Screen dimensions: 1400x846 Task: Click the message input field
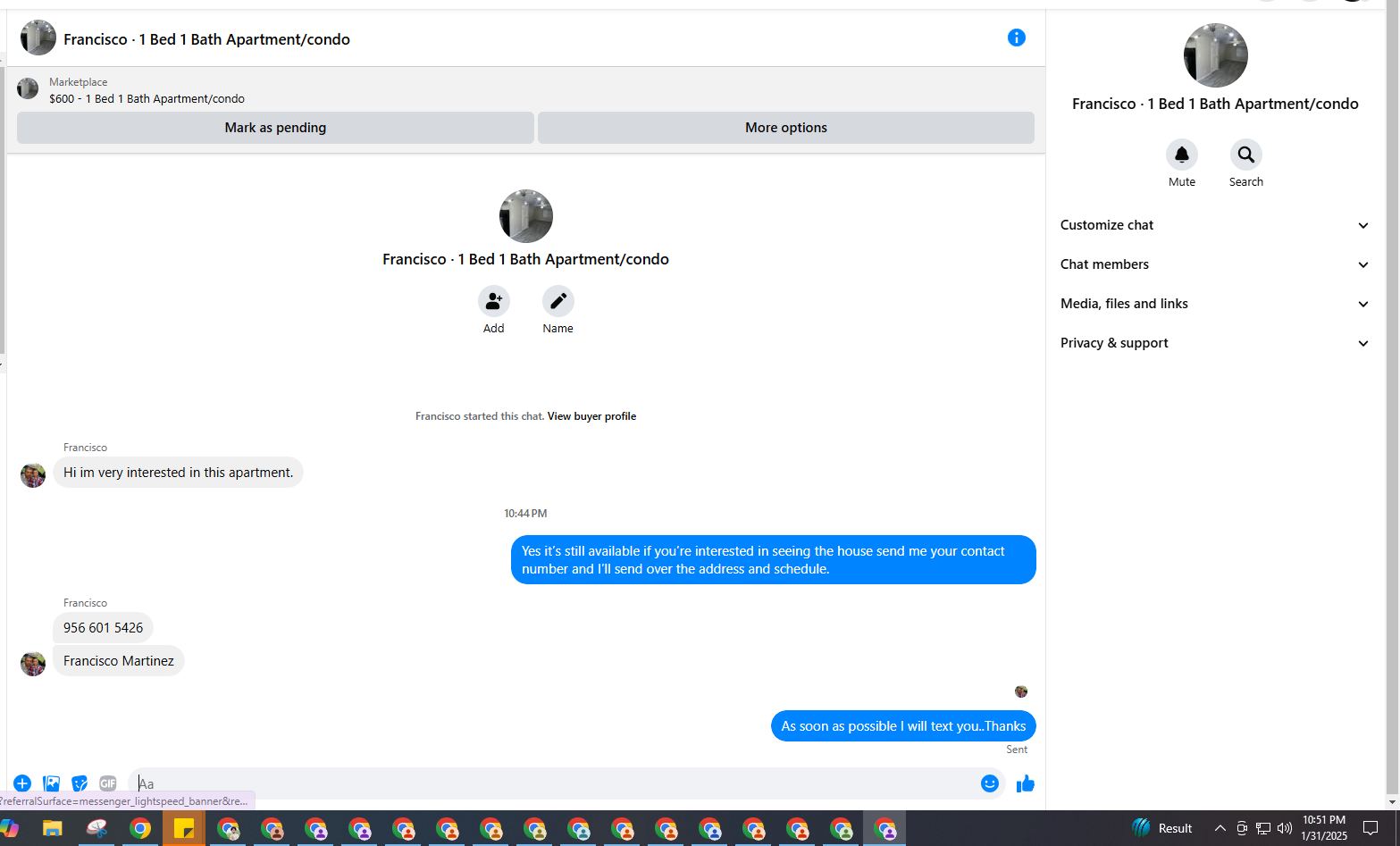pyautogui.click(x=554, y=783)
